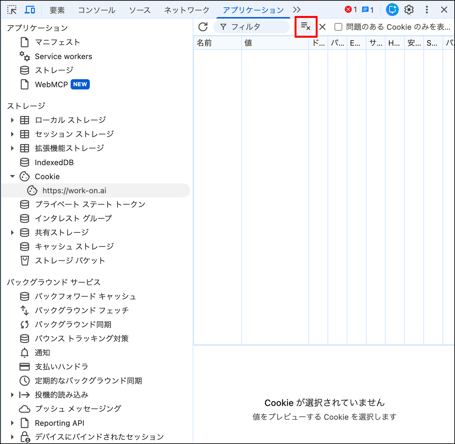Open the WebMCP item

pos(51,85)
